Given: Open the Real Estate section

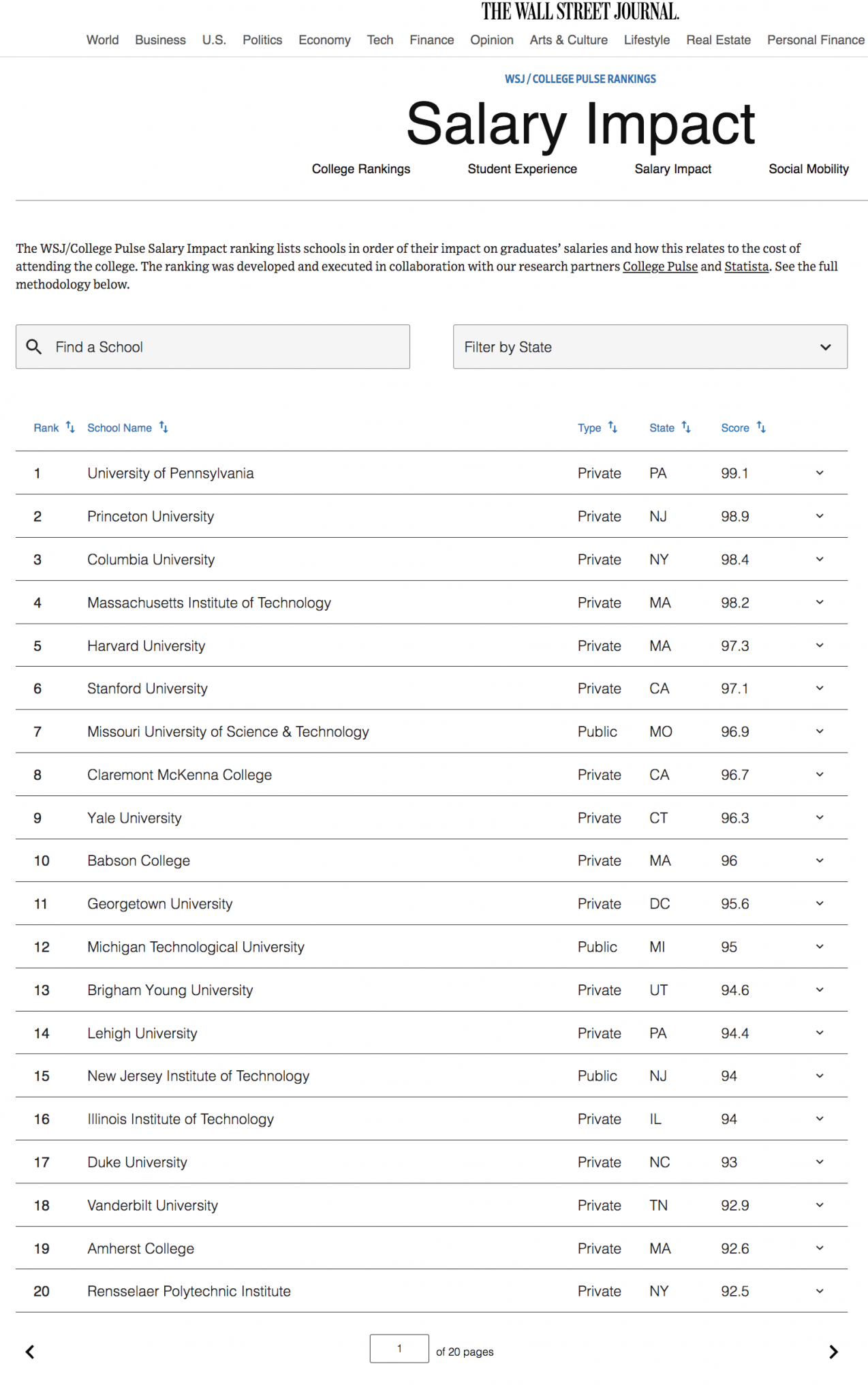Looking at the screenshot, I should (x=719, y=40).
